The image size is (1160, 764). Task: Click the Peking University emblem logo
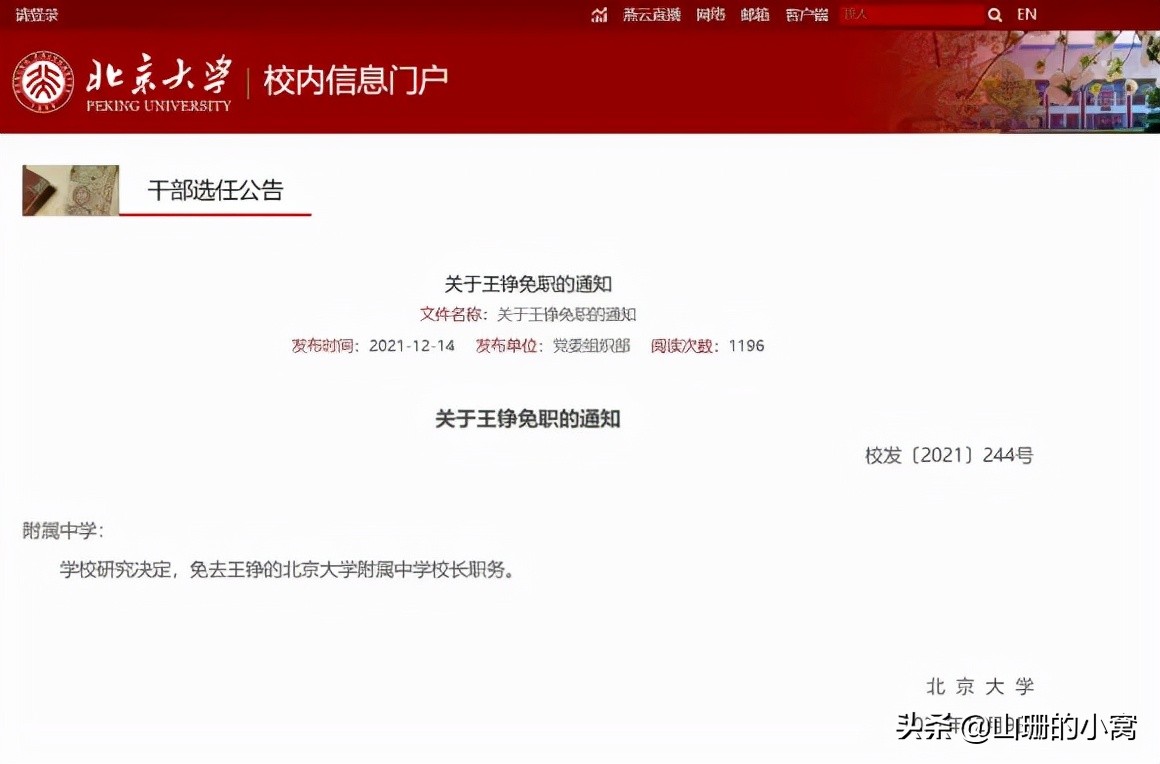click(x=43, y=81)
